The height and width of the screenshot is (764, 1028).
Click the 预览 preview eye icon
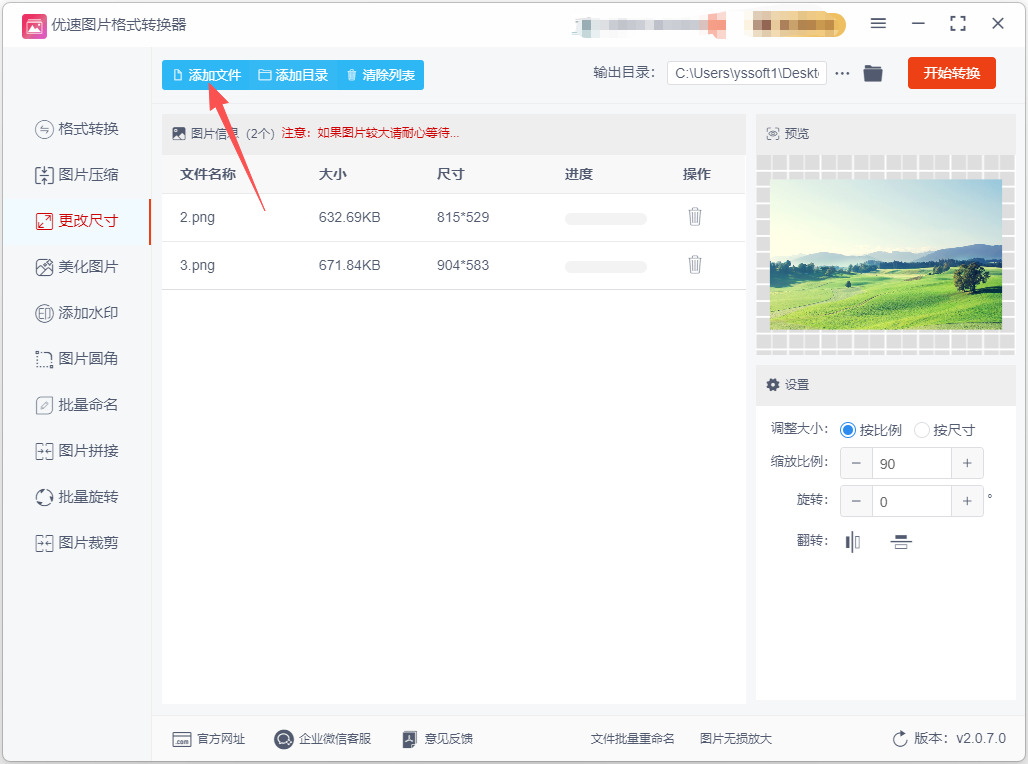tap(773, 134)
